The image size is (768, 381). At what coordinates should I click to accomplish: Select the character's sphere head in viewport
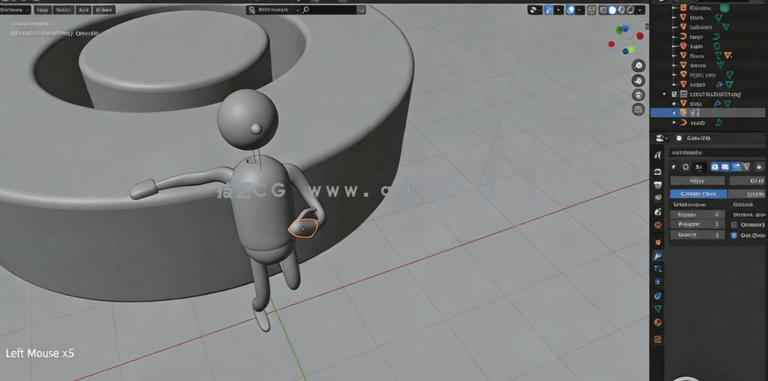pyautogui.click(x=247, y=119)
